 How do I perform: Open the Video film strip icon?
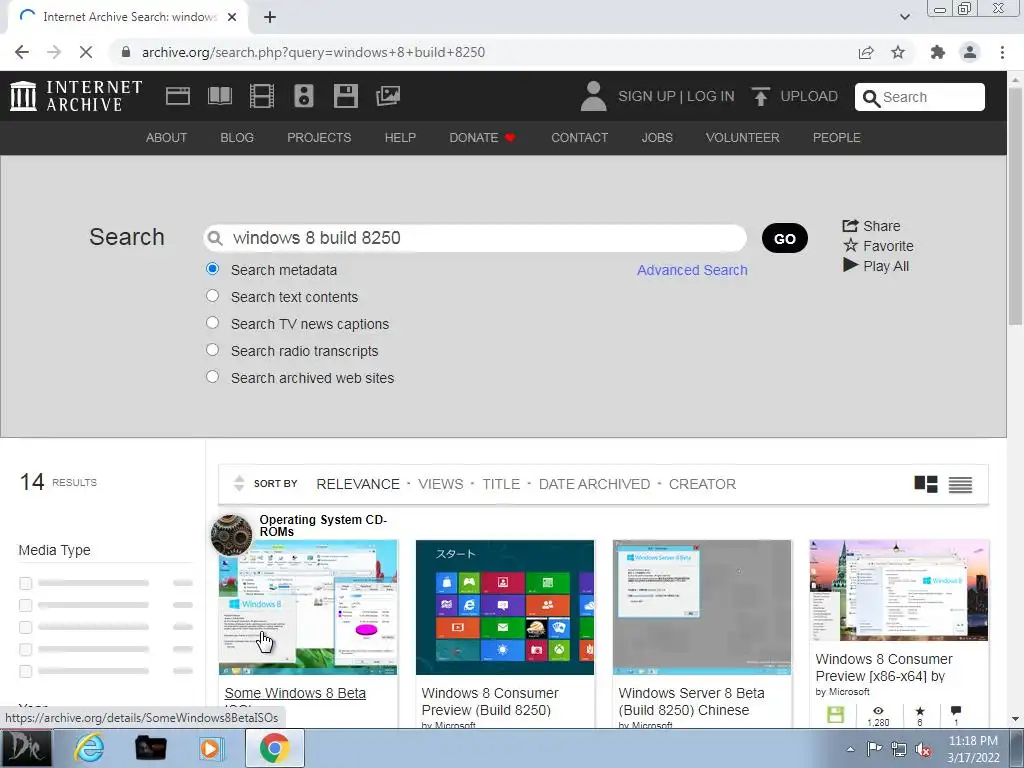[x=262, y=96]
